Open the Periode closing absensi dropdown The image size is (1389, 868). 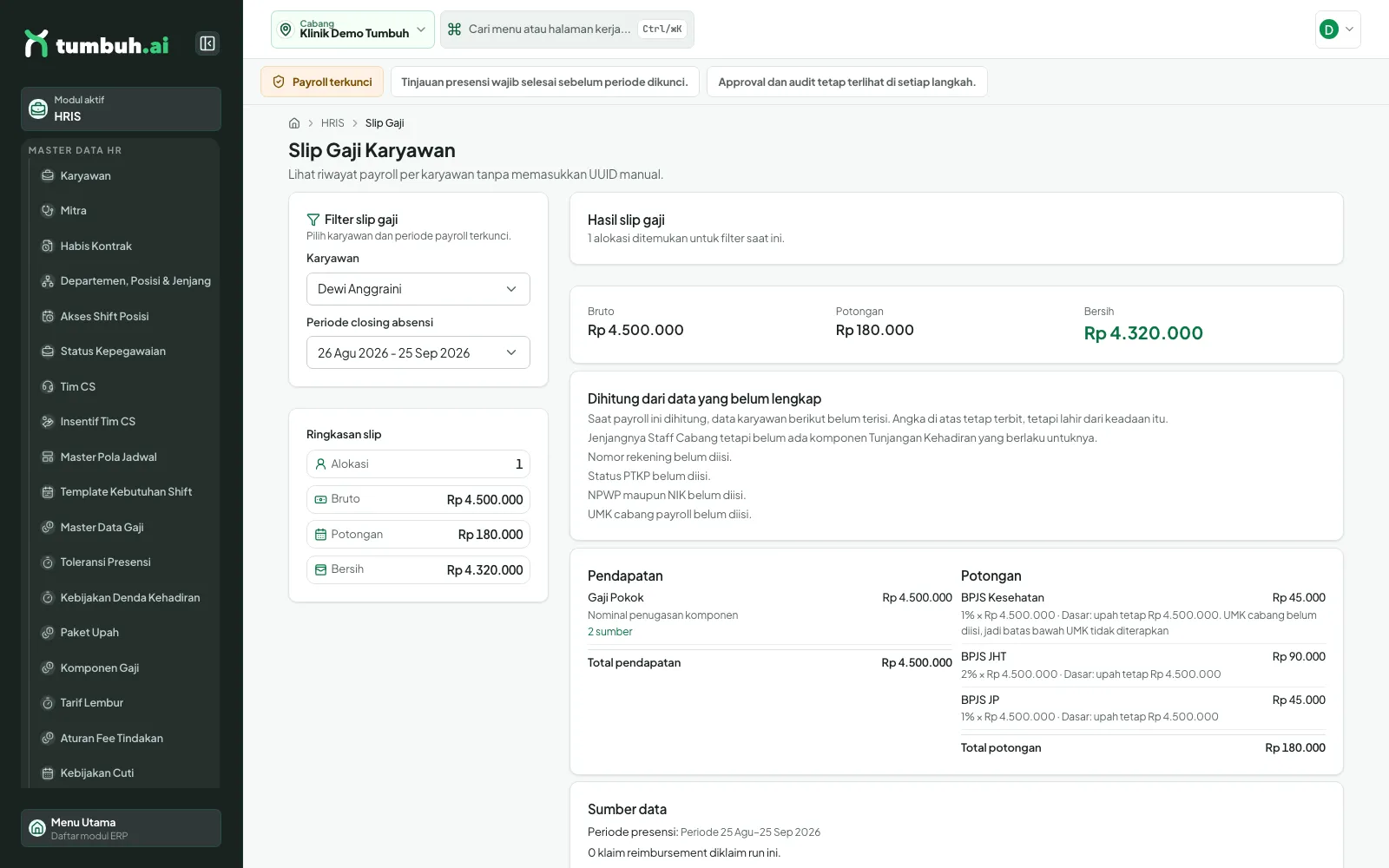click(418, 353)
